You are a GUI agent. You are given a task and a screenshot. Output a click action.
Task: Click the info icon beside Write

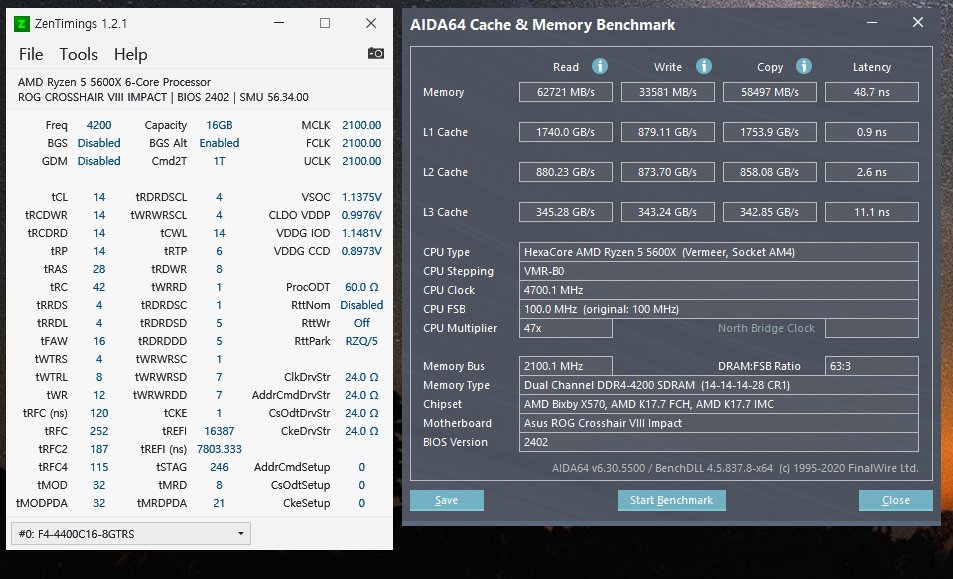pyautogui.click(x=703, y=66)
